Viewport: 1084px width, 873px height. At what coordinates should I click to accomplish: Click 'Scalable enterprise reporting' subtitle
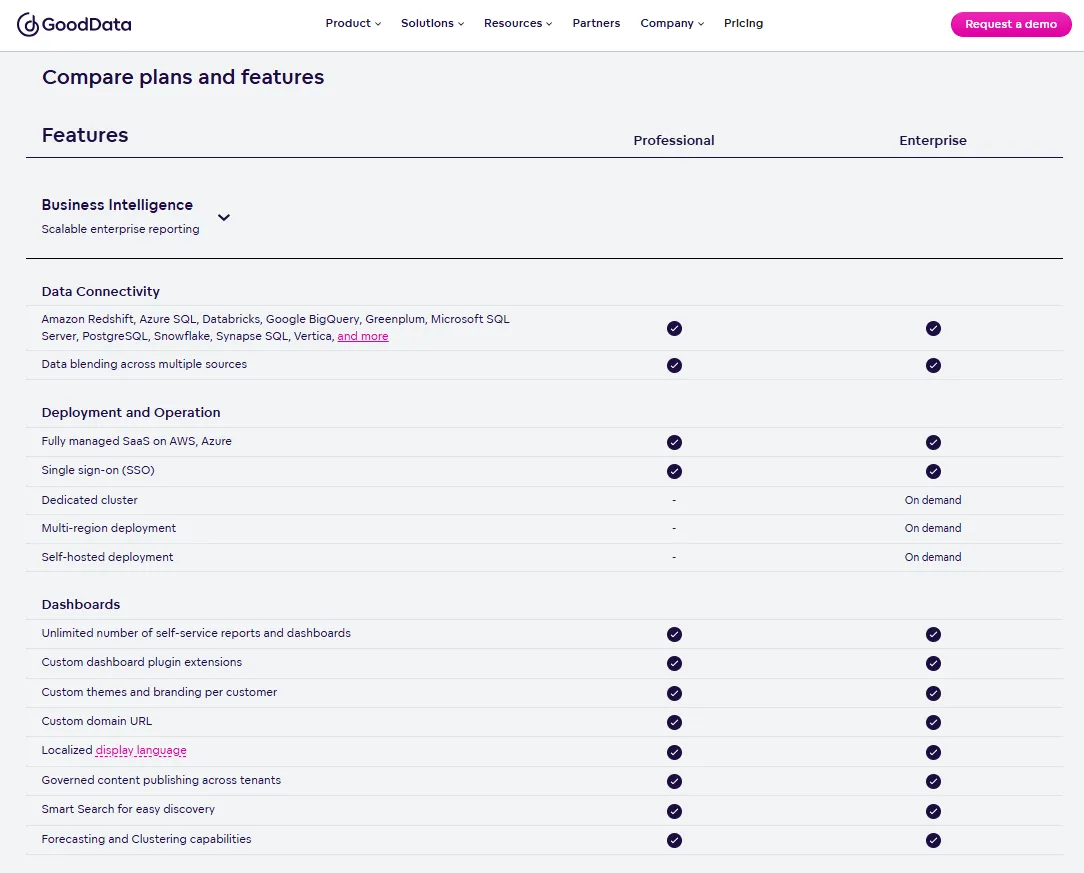coord(120,229)
